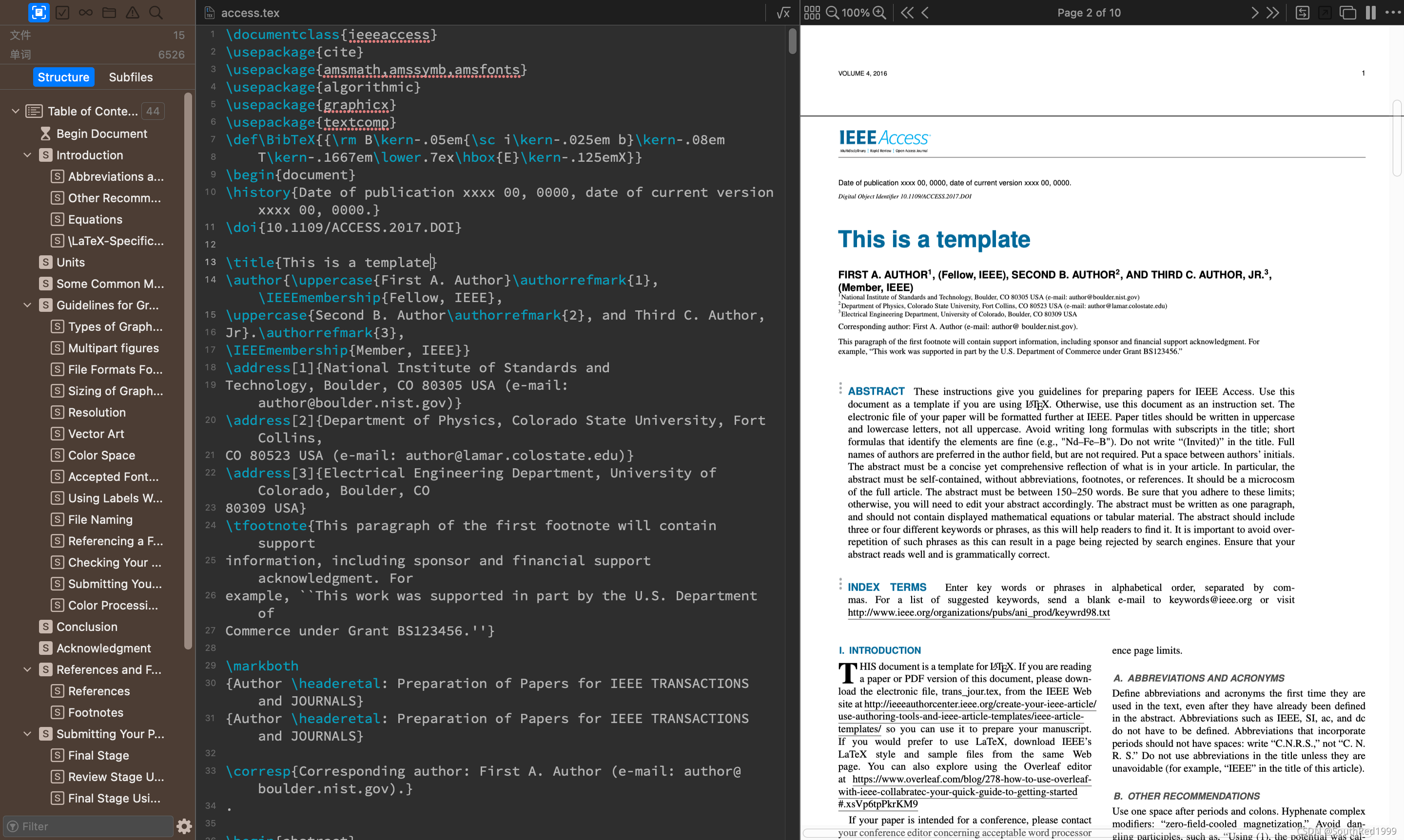This screenshot has width=1404, height=840.
Task: Toggle the SyncTeX sync icon
Action: [x=1302, y=13]
